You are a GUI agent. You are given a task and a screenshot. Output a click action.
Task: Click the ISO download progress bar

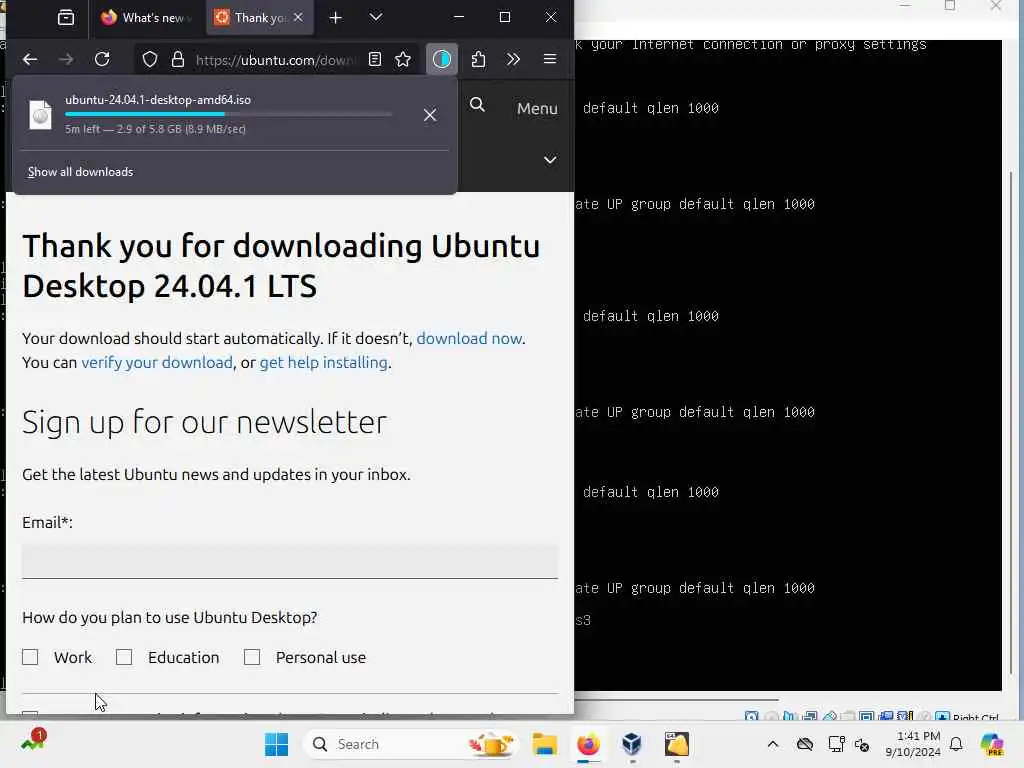click(x=229, y=114)
